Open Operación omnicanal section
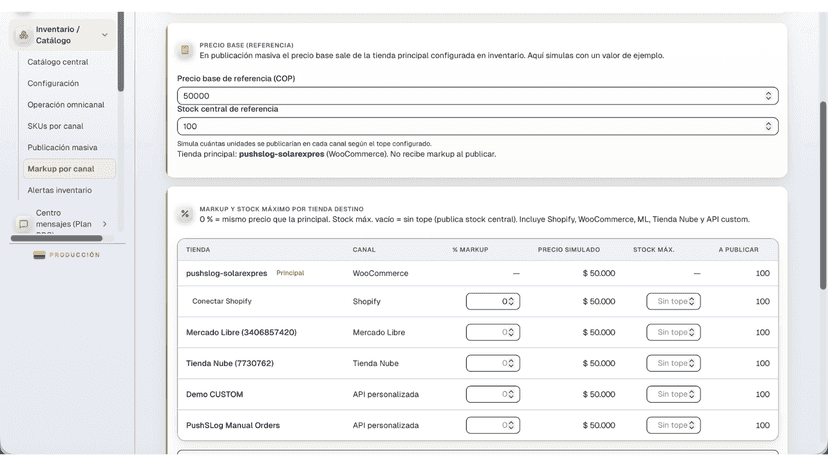This screenshot has width=828, height=466. pos(65,105)
